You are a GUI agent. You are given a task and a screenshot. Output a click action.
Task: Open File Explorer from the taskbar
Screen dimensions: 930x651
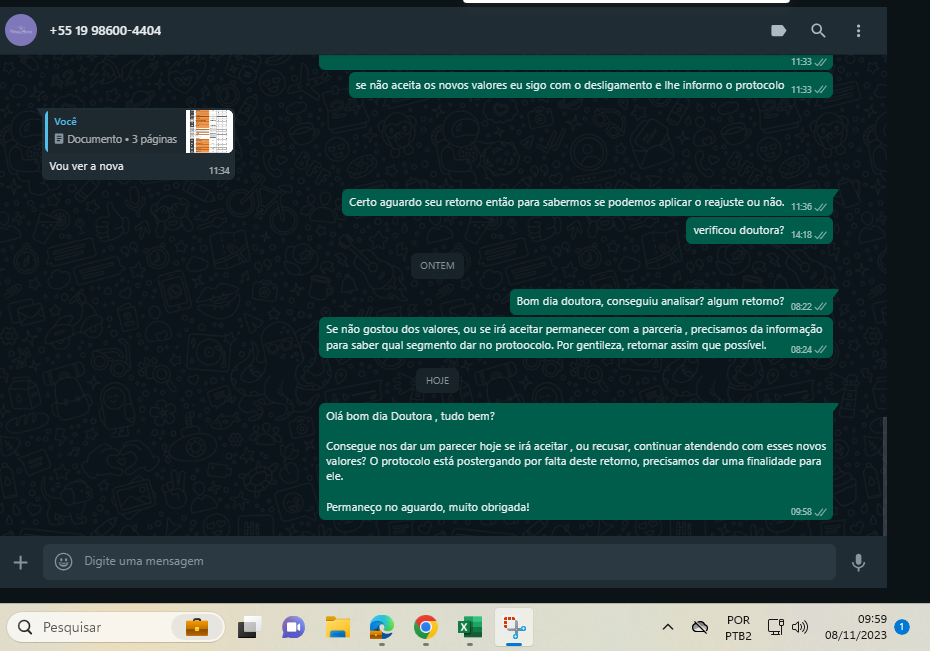pyautogui.click(x=338, y=627)
